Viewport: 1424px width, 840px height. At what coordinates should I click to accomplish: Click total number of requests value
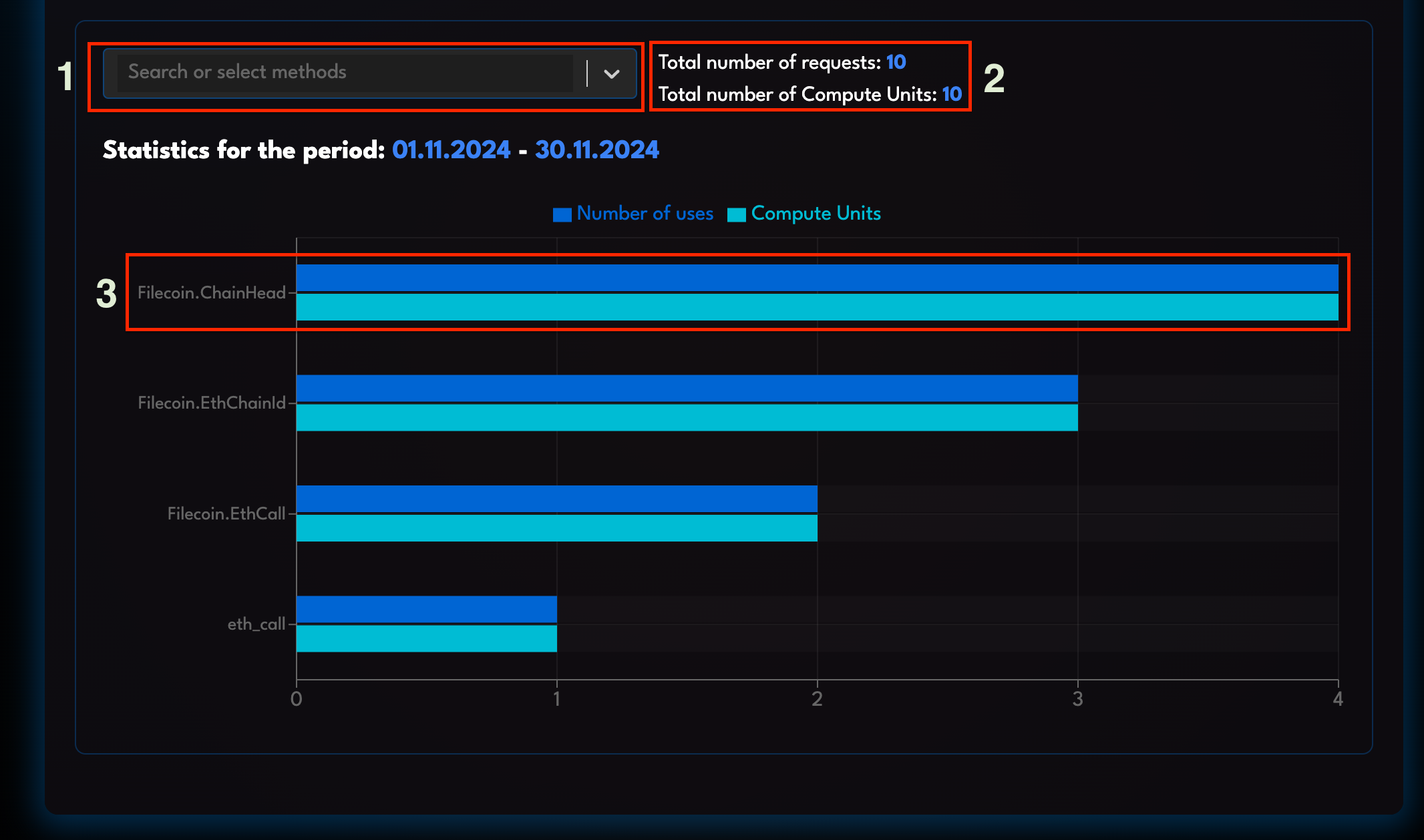click(x=896, y=62)
